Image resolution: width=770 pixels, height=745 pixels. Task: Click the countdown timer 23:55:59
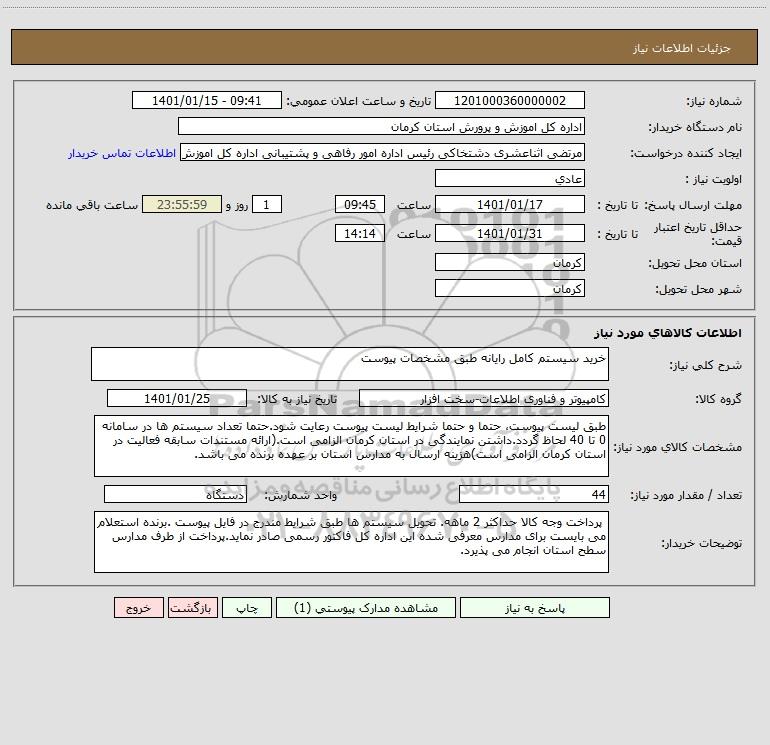tap(182, 204)
